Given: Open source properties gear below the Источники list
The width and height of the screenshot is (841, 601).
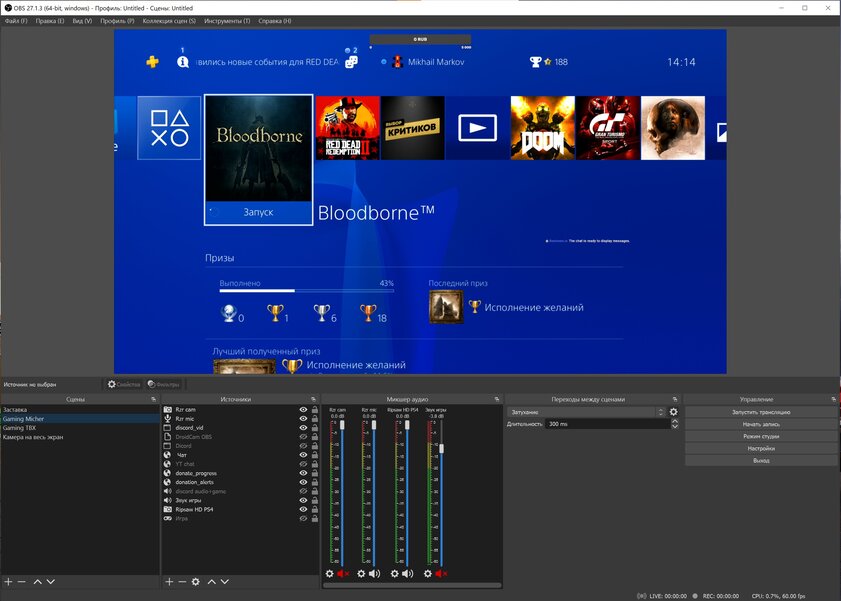Looking at the screenshot, I should 196,582.
